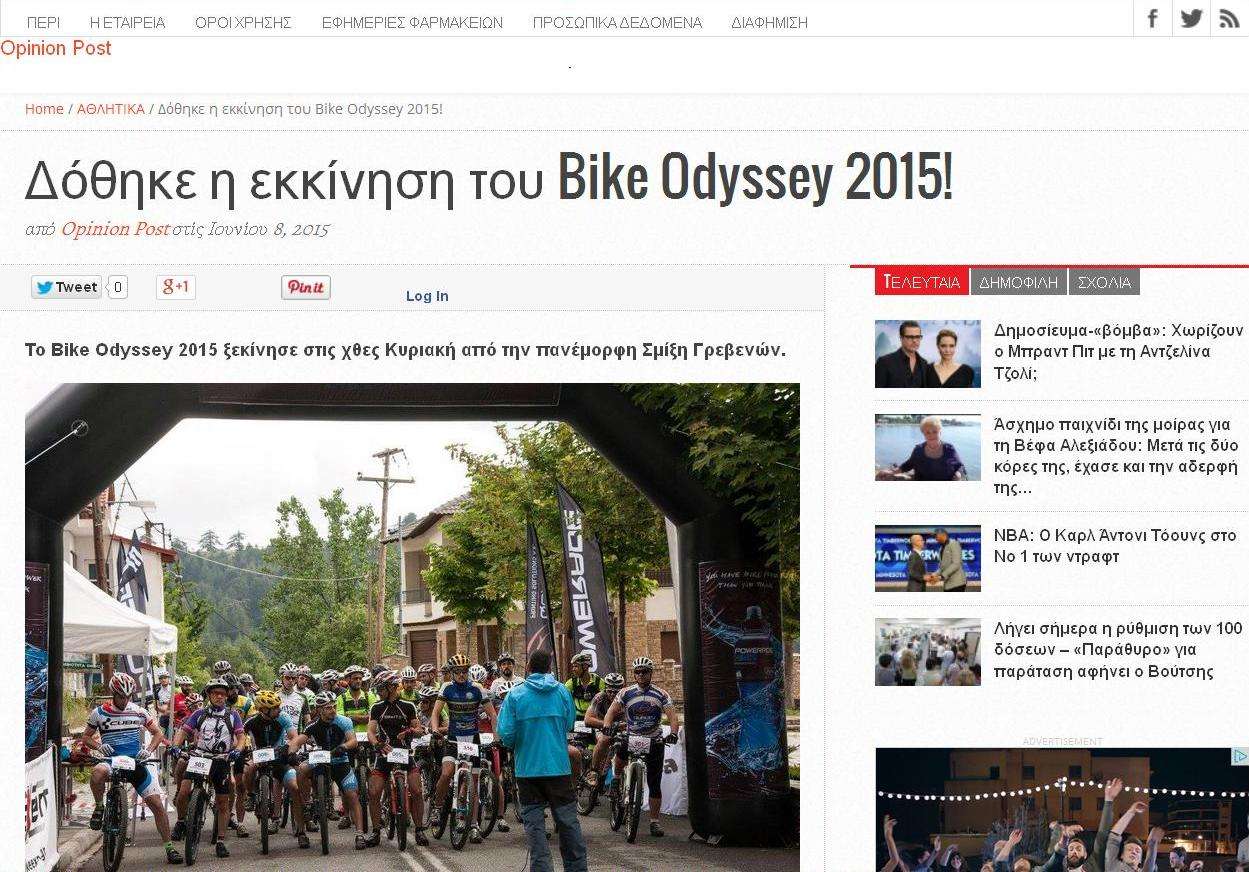
Task: Open the Facebook icon in header
Action: [x=1153, y=18]
